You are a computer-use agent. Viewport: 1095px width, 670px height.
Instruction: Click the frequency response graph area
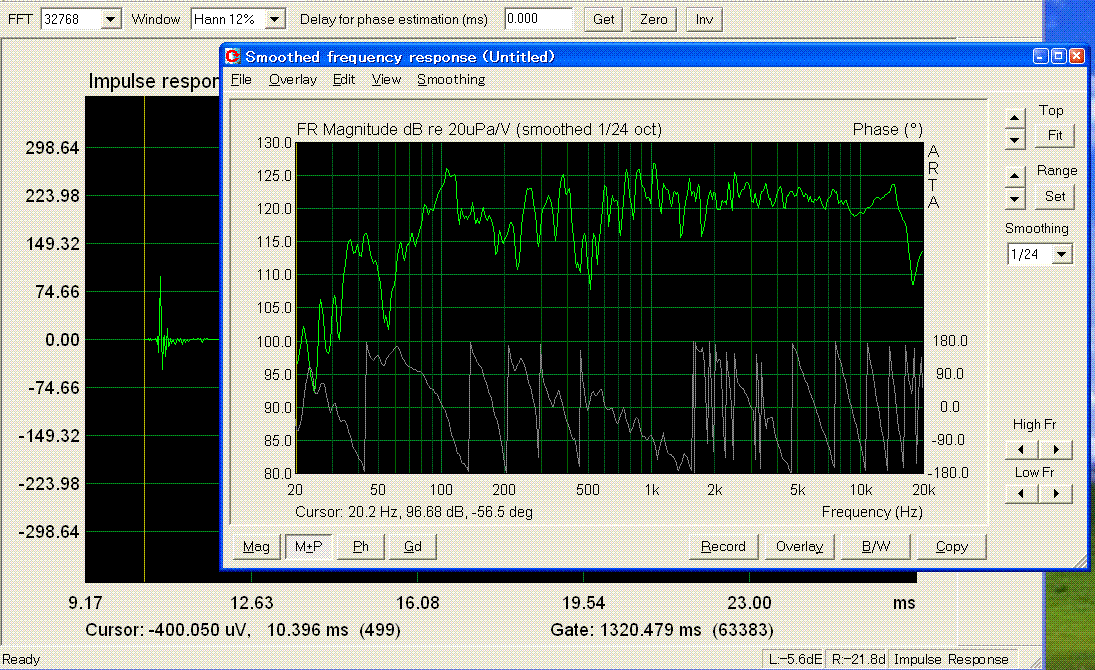pyautogui.click(x=610, y=307)
